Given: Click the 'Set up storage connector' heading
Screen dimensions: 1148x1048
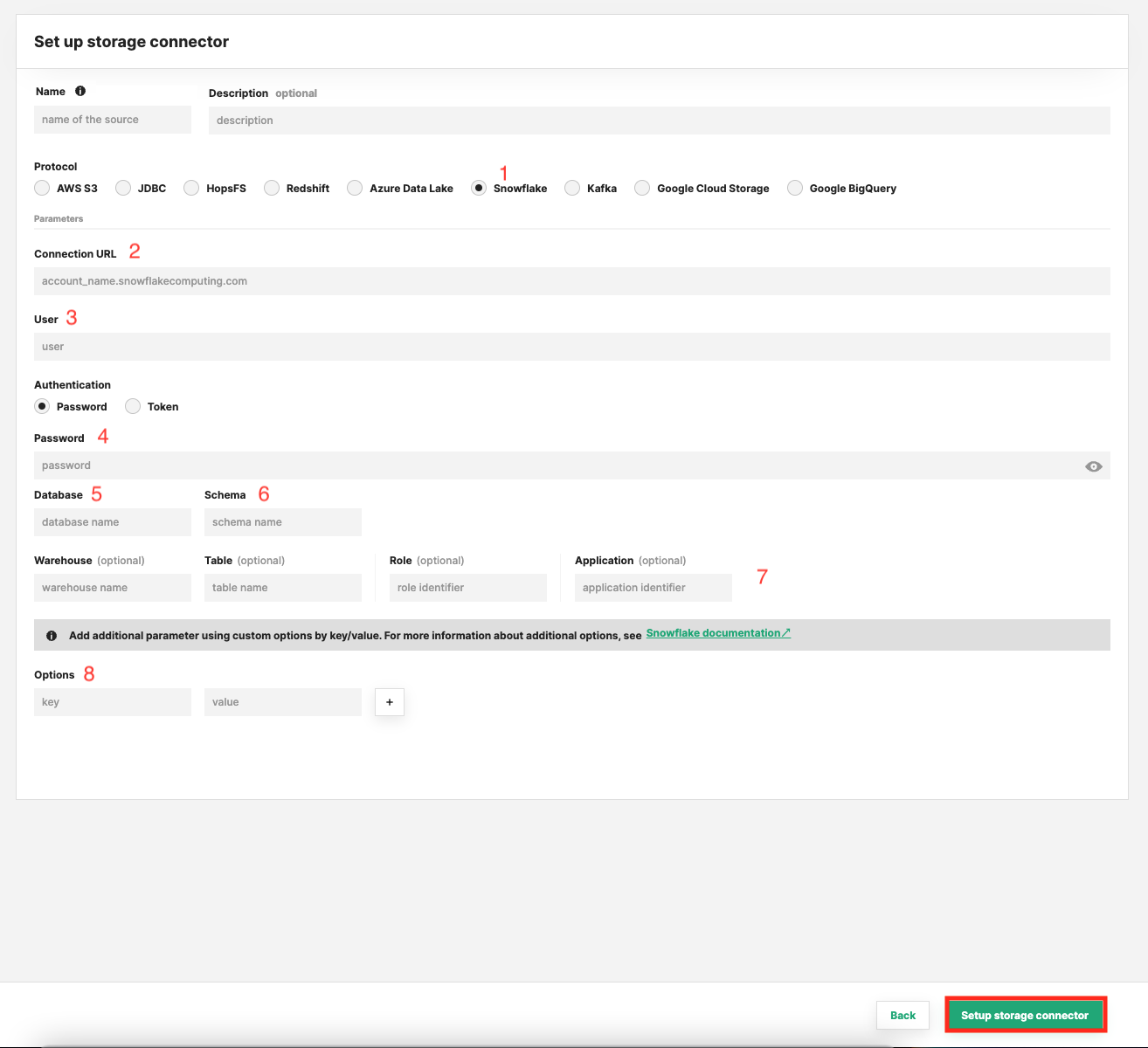Looking at the screenshot, I should (x=131, y=42).
